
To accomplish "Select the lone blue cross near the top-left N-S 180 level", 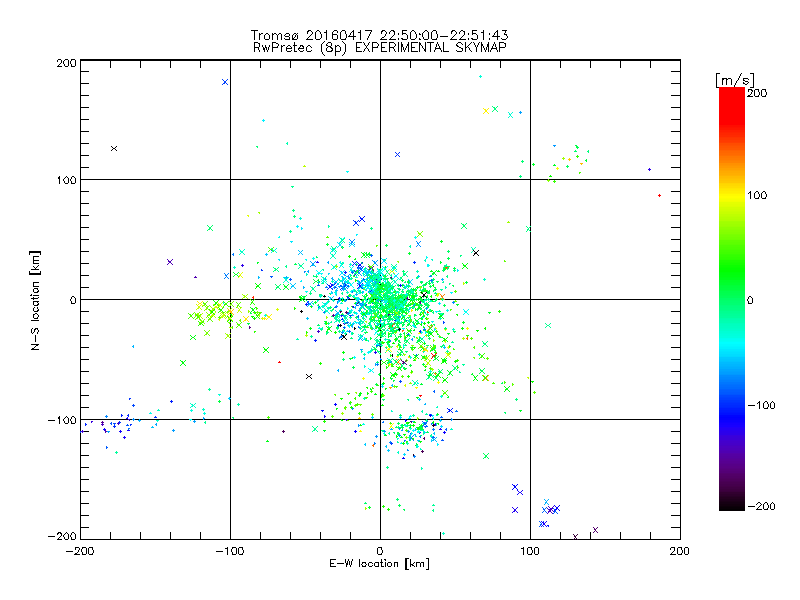I will (225, 82).
